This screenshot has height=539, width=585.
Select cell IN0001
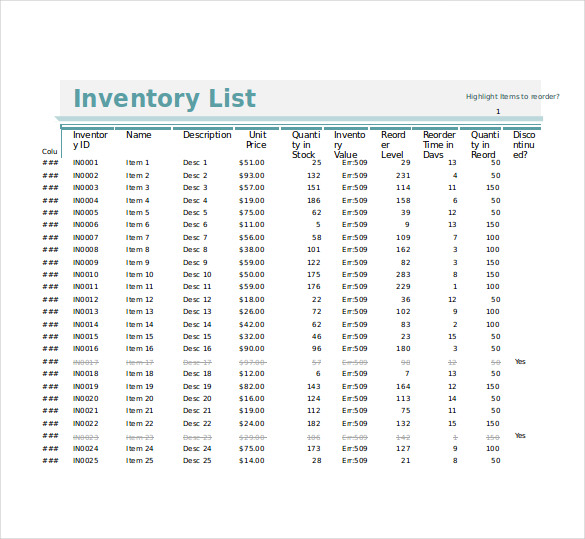(x=85, y=163)
